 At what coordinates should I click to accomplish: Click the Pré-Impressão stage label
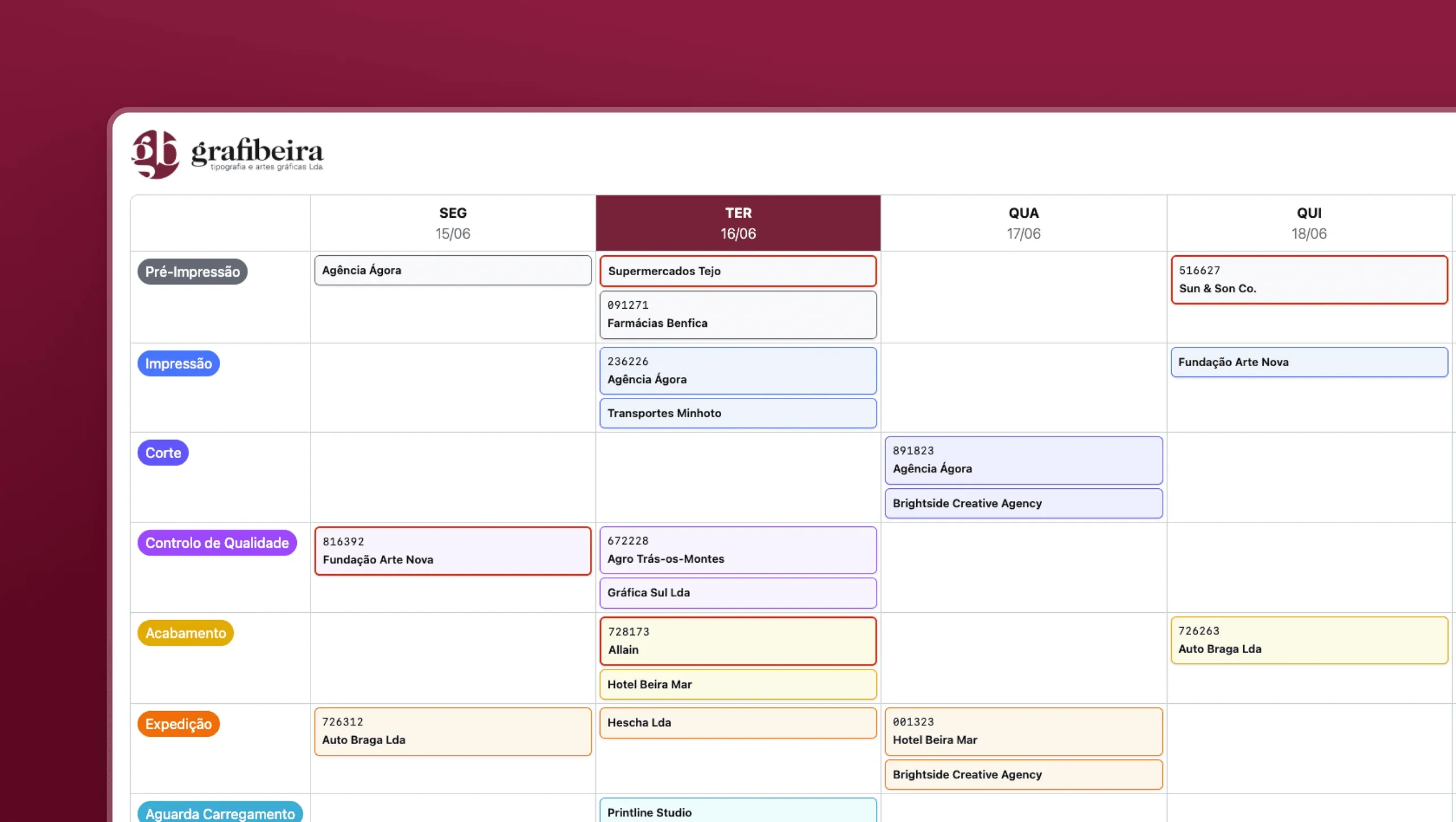click(192, 272)
